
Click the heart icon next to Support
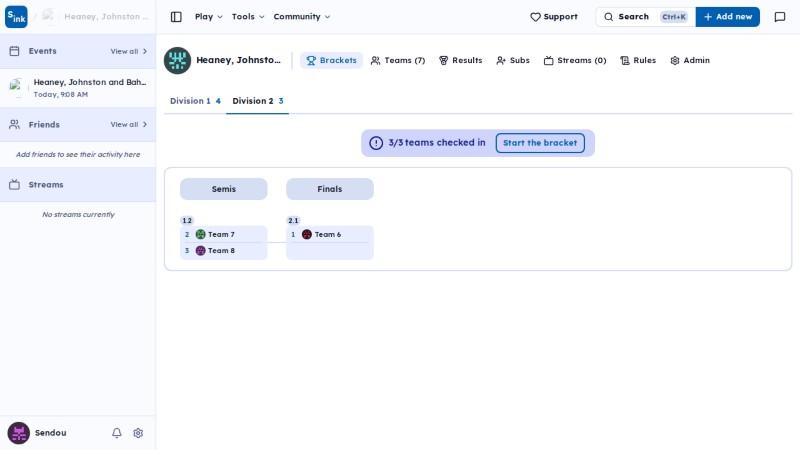click(535, 17)
